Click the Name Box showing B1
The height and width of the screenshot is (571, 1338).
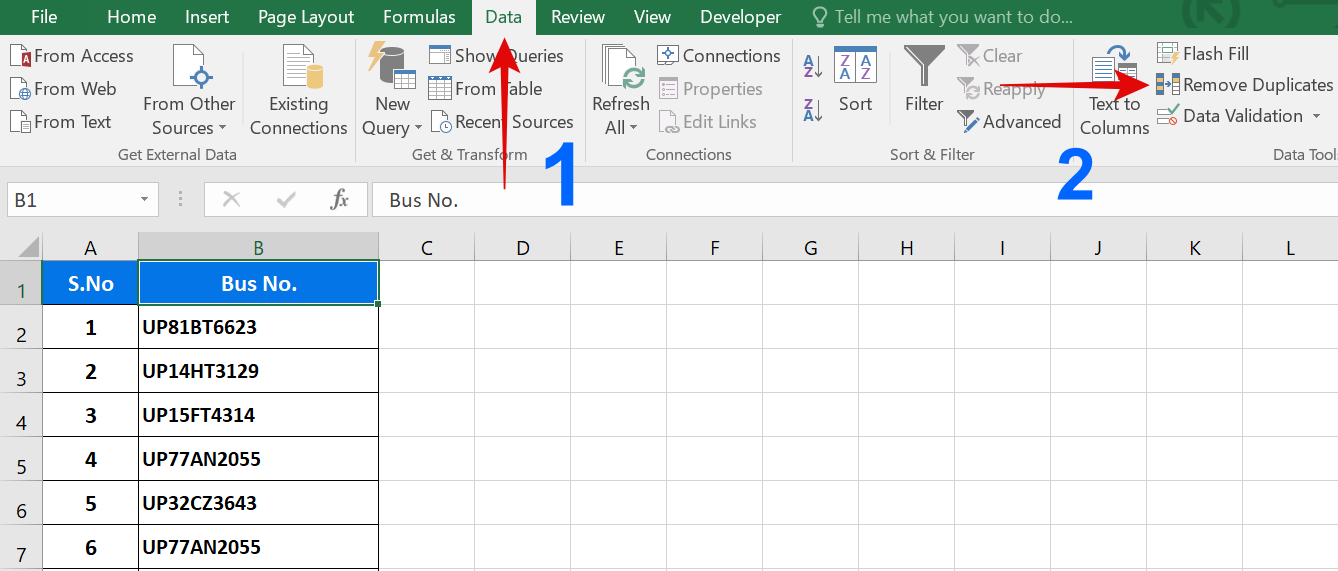[70, 200]
